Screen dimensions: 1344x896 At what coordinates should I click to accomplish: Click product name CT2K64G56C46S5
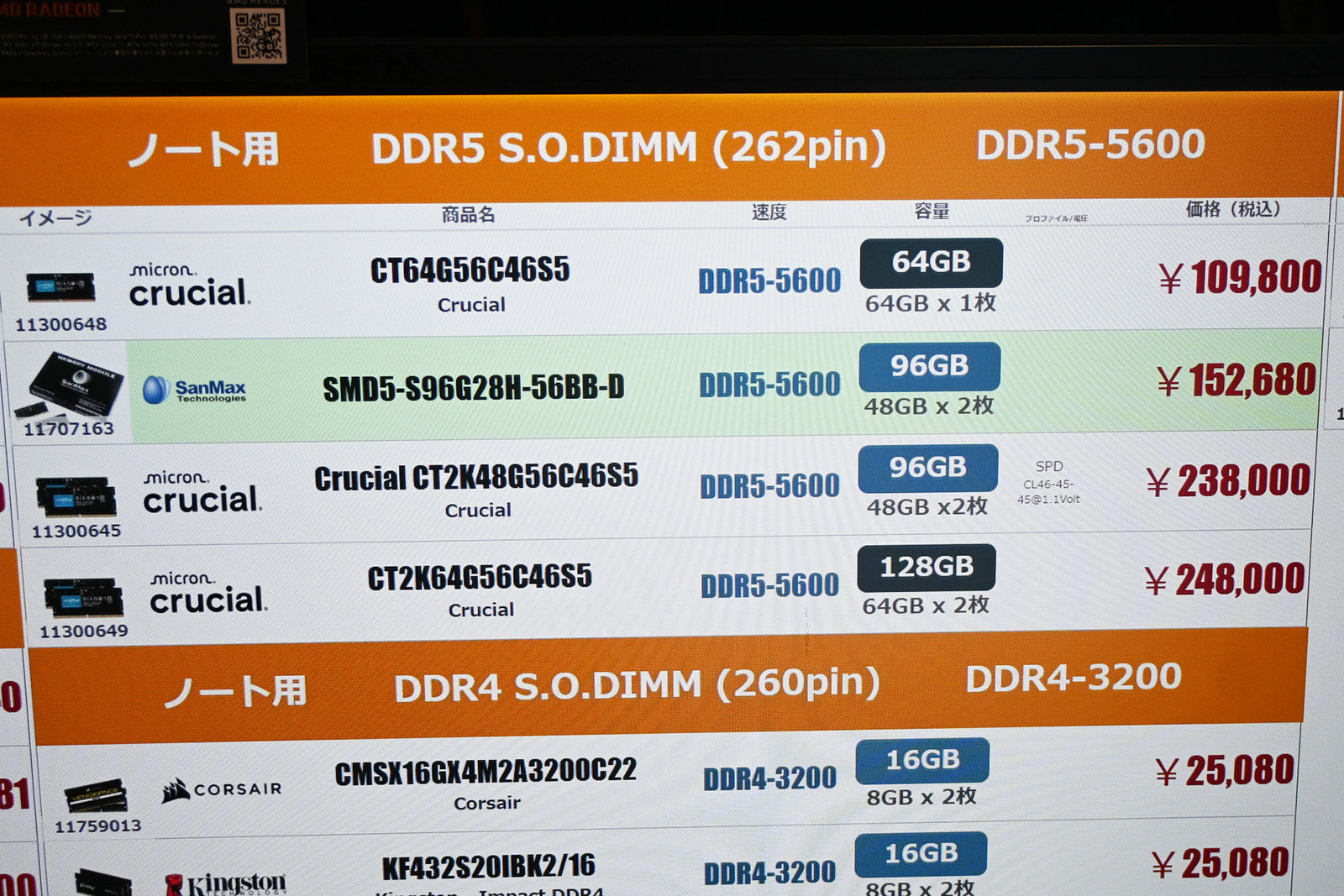coord(480,577)
